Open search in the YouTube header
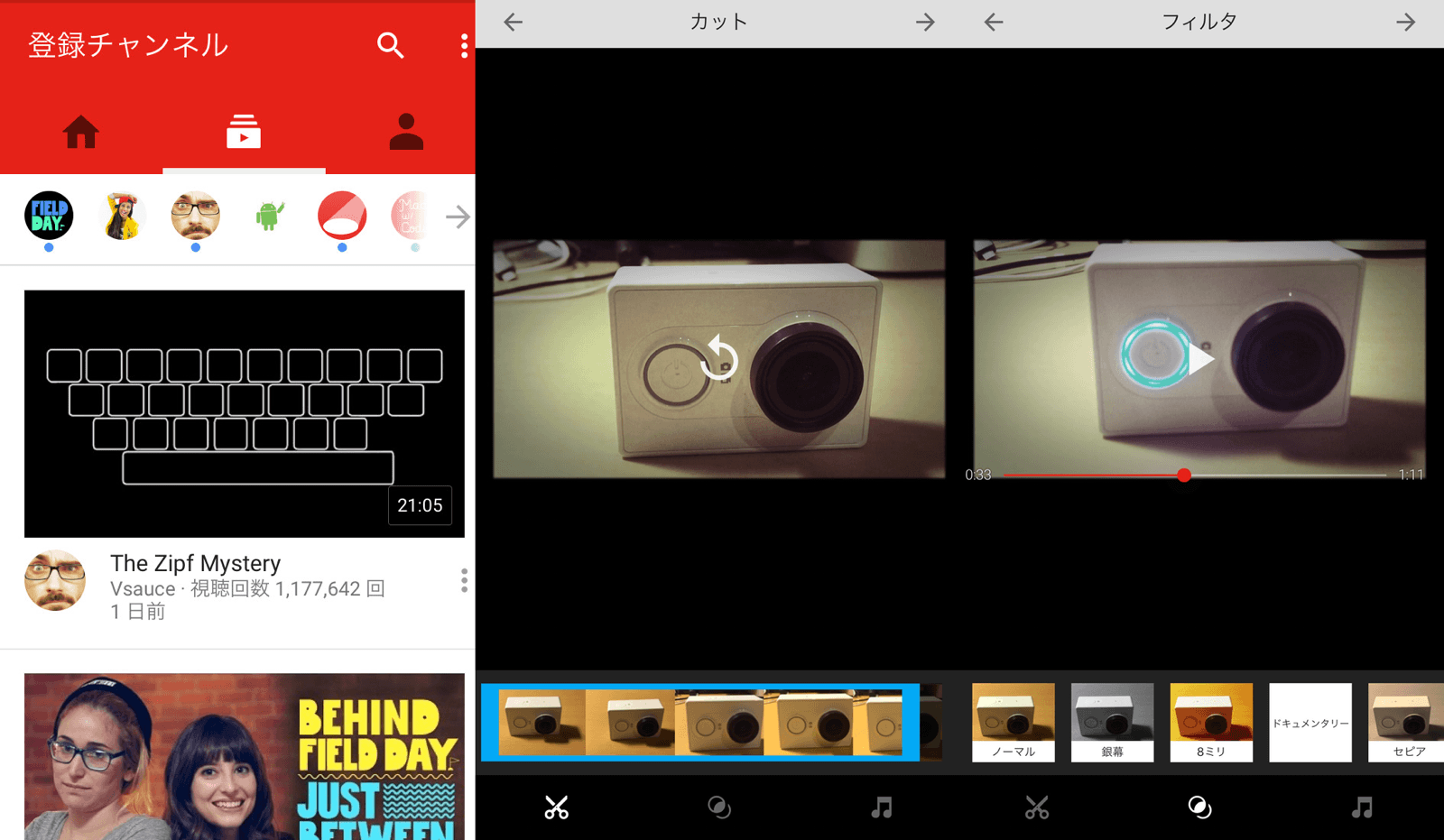The height and width of the screenshot is (840, 1444). (390, 45)
